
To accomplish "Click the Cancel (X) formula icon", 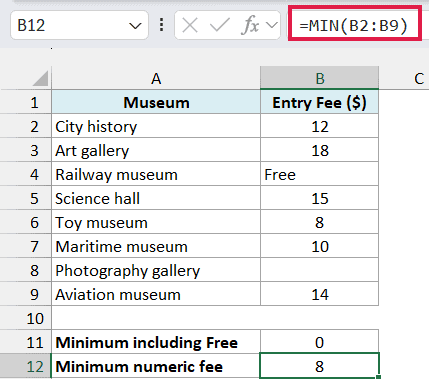I will click(190, 25).
